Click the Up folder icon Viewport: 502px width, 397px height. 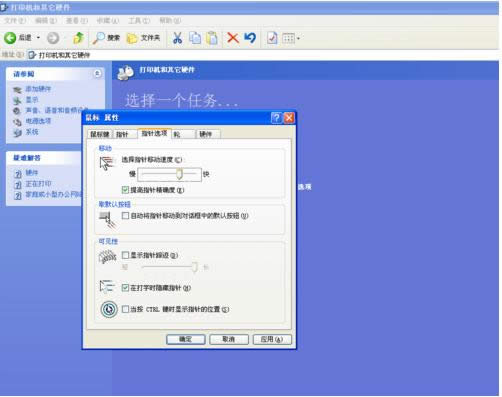click(x=79, y=38)
